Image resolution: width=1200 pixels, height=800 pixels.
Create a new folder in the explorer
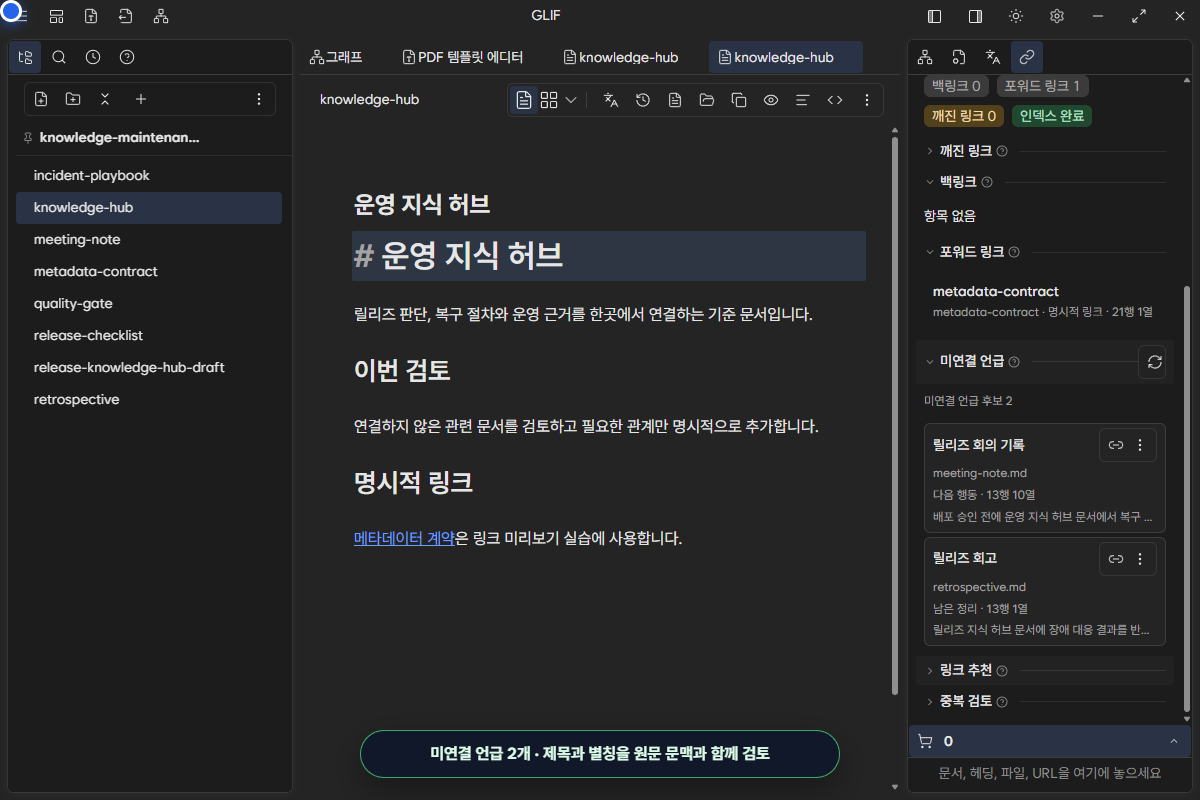(x=73, y=99)
